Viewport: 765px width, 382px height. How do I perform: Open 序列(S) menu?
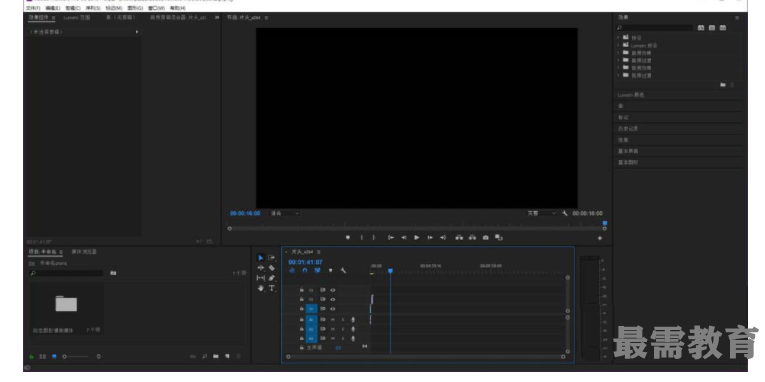click(93, 8)
